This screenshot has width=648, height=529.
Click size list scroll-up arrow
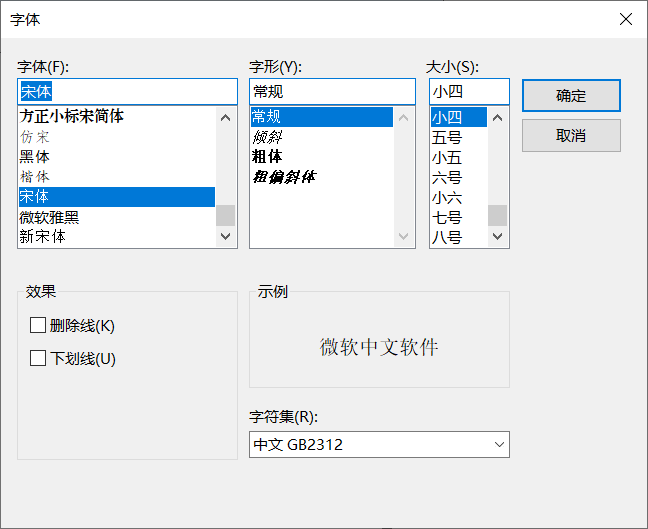coord(498,118)
